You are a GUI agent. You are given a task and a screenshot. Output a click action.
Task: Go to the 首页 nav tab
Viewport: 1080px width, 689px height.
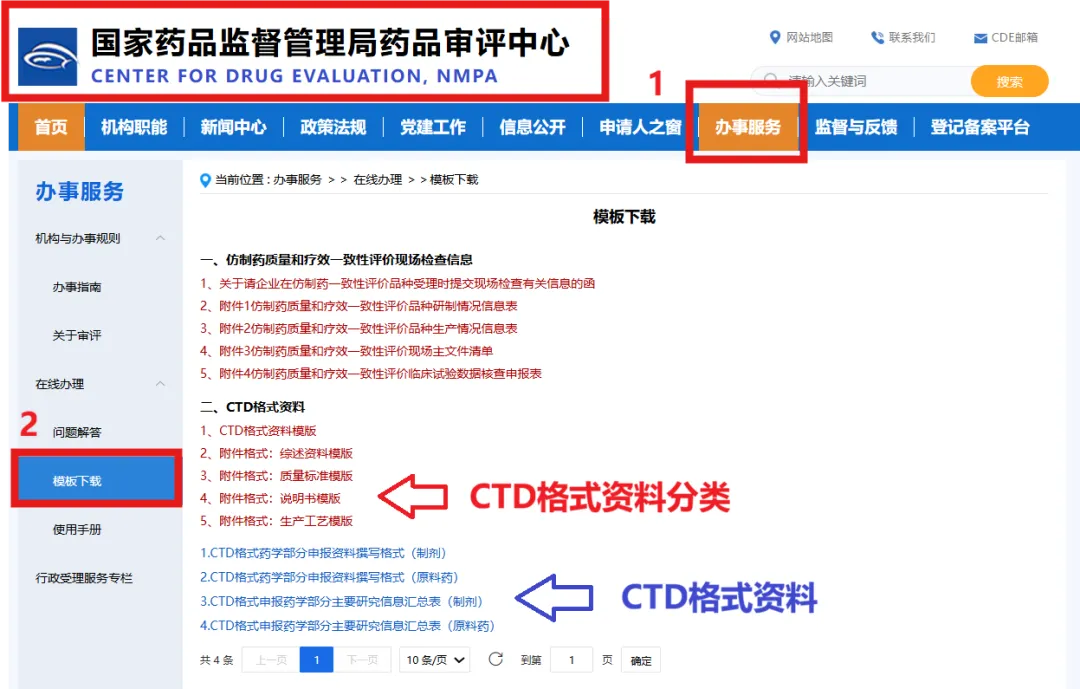51,127
